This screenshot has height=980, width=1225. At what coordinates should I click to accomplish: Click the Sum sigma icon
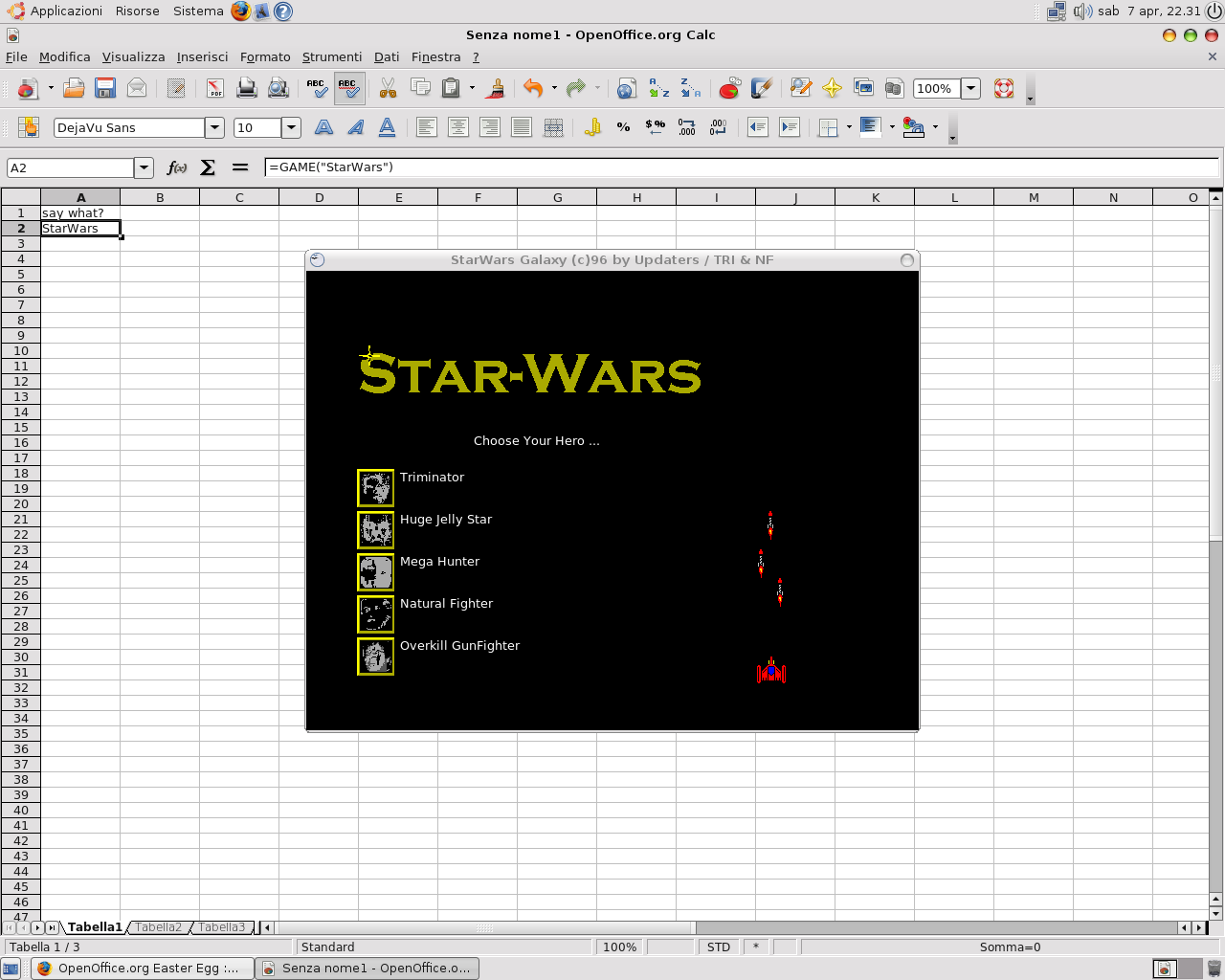pos(208,167)
